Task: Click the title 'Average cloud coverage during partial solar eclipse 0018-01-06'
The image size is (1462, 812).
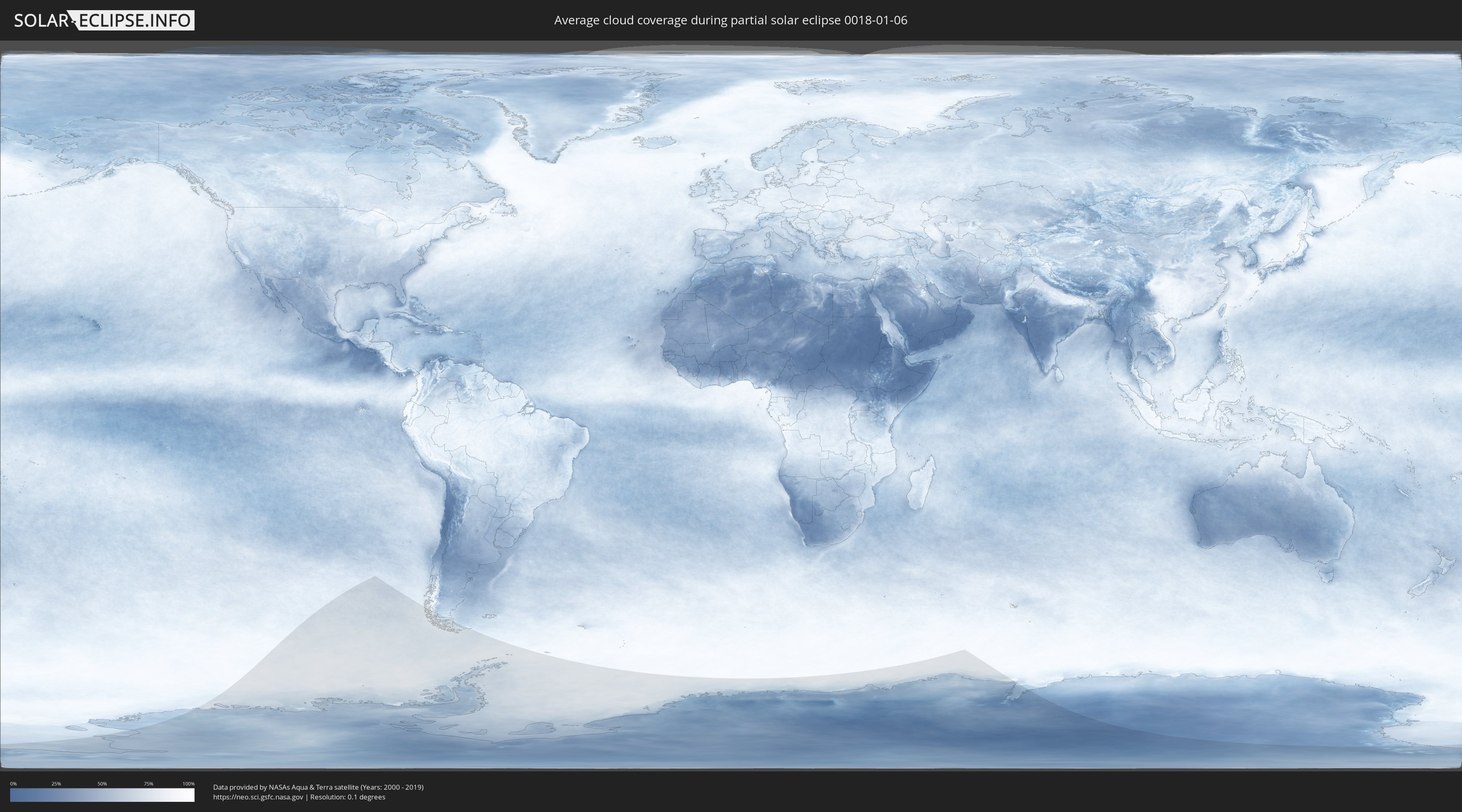Action: click(x=731, y=20)
